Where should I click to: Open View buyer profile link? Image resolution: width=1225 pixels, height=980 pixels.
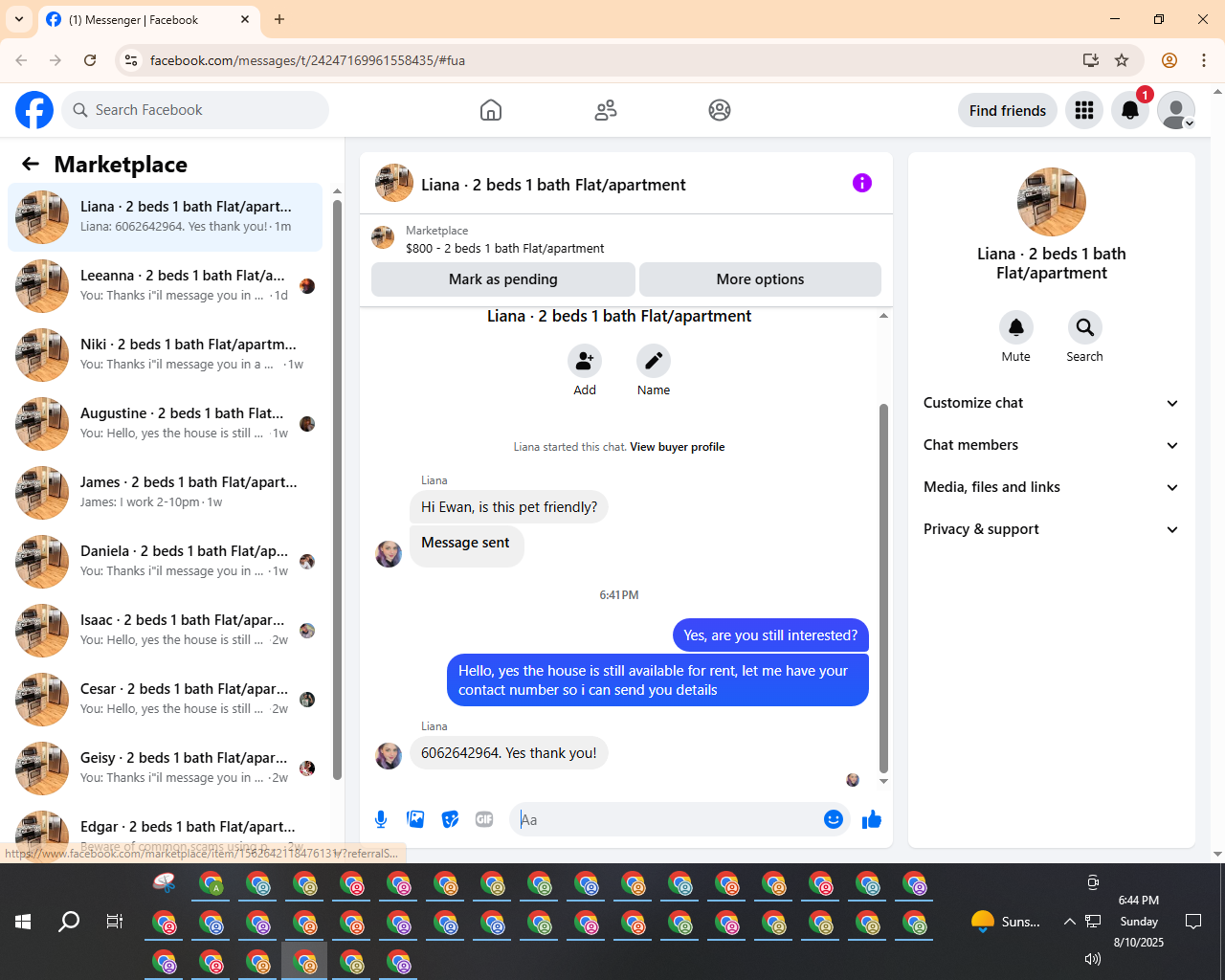(x=678, y=447)
